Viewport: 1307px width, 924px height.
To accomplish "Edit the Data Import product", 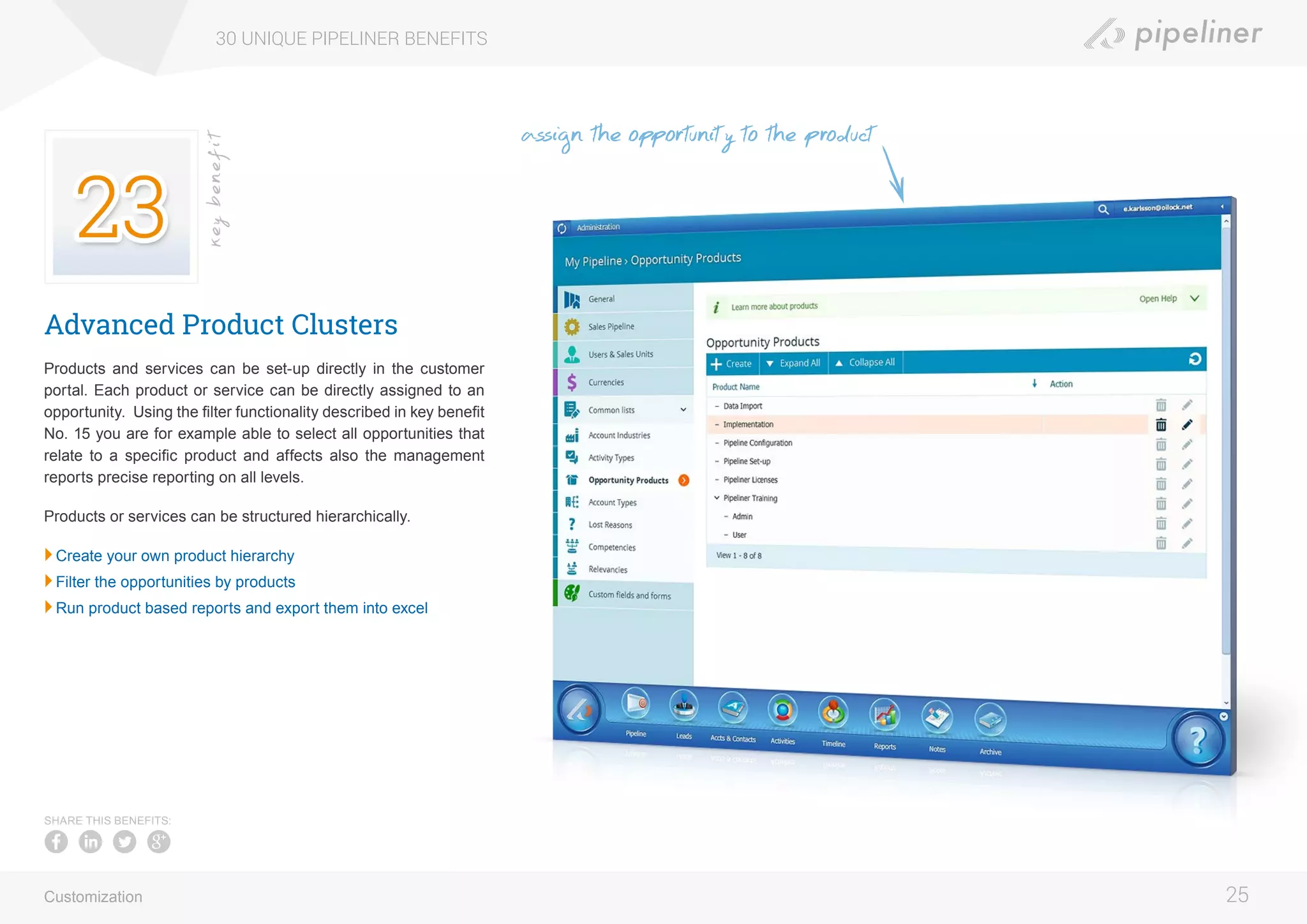I will (1187, 405).
